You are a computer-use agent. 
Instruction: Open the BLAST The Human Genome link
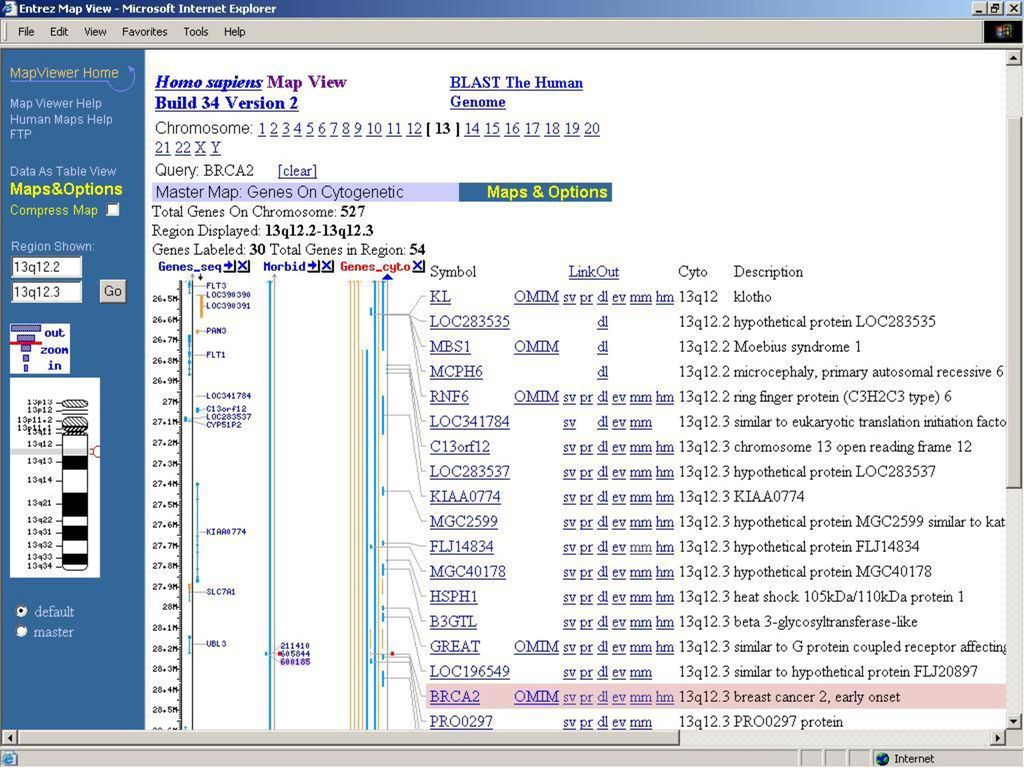point(516,92)
